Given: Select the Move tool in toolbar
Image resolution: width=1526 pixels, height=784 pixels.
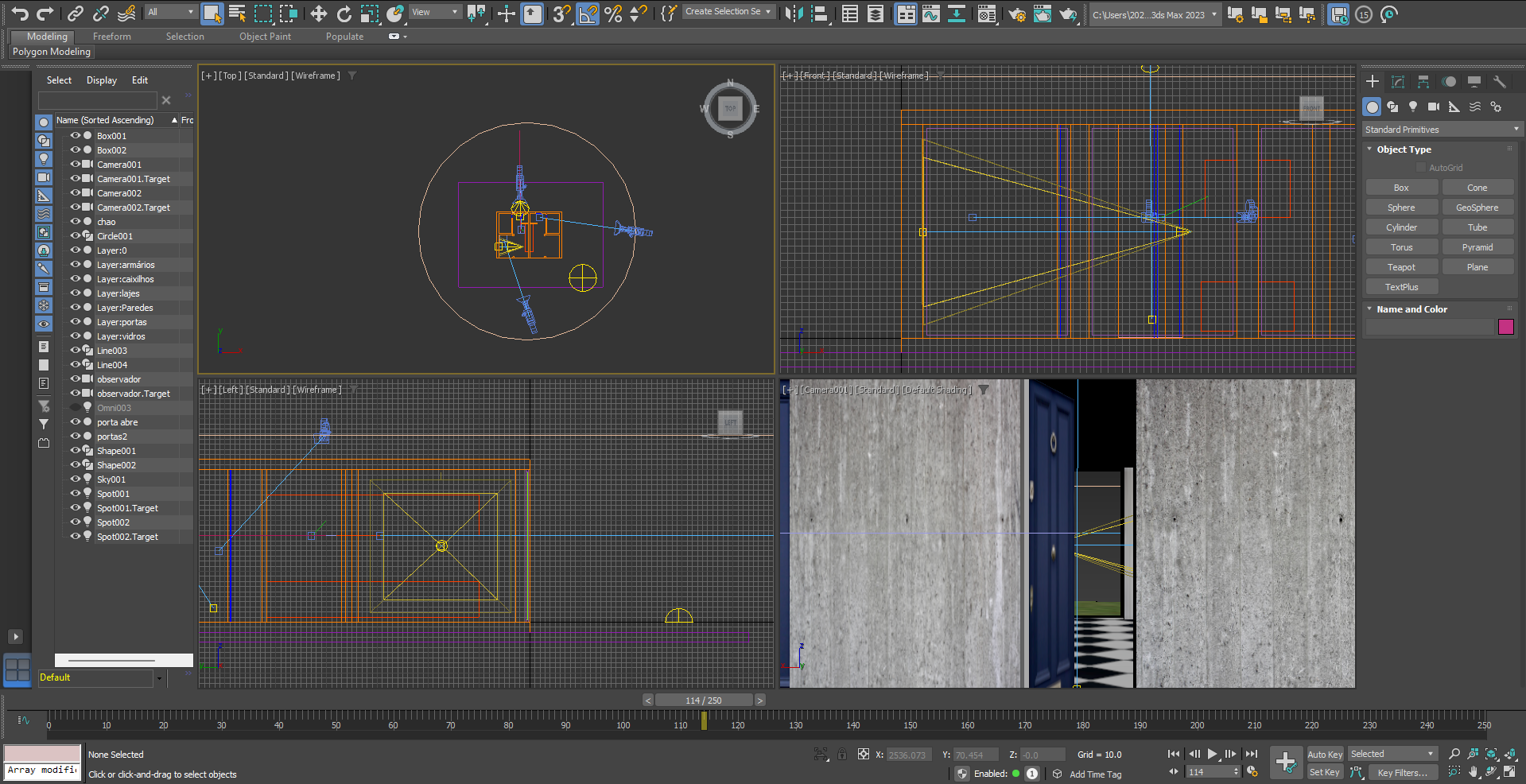Looking at the screenshot, I should [318, 14].
